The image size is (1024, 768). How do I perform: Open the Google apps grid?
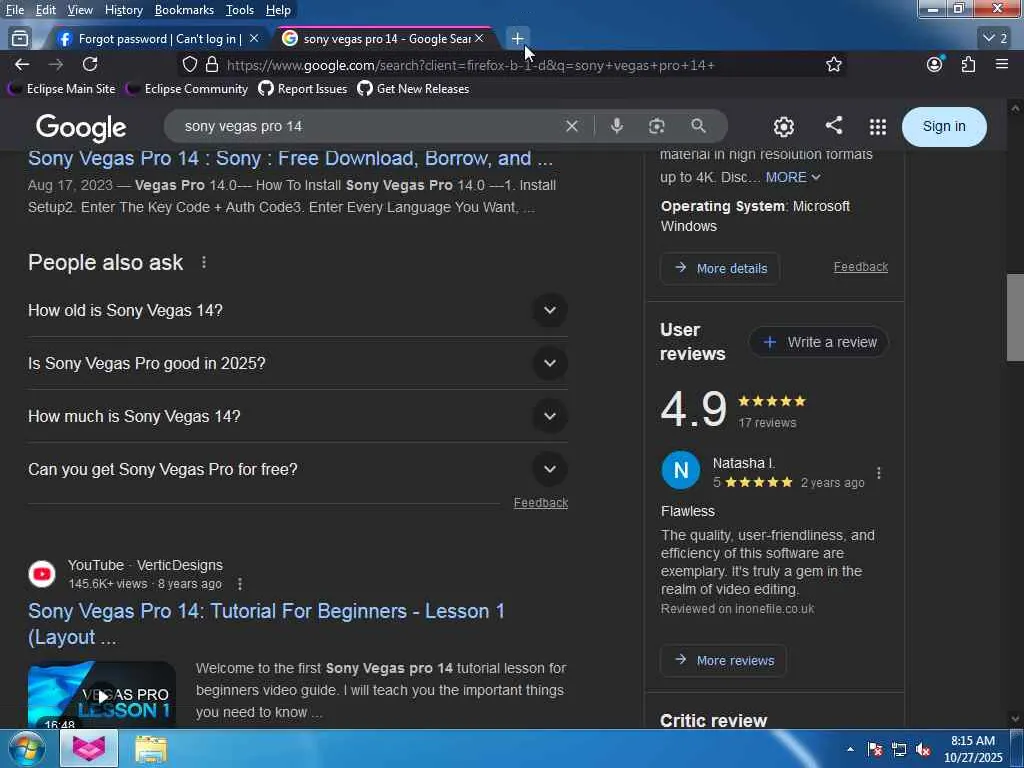click(878, 127)
